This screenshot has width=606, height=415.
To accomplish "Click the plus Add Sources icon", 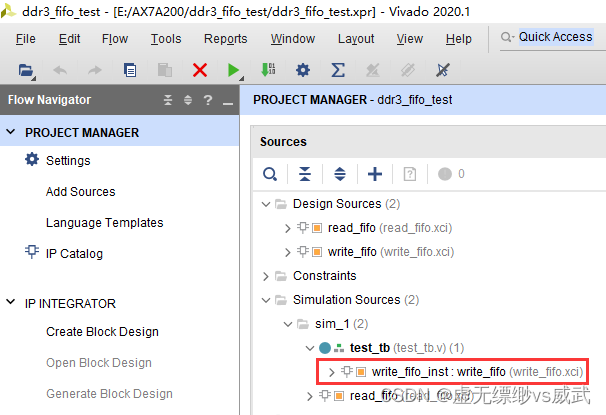I will tap(375, 174).
